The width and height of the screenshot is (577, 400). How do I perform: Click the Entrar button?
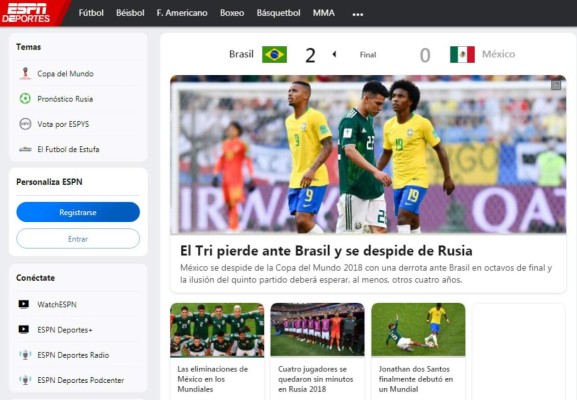point(78,238)
